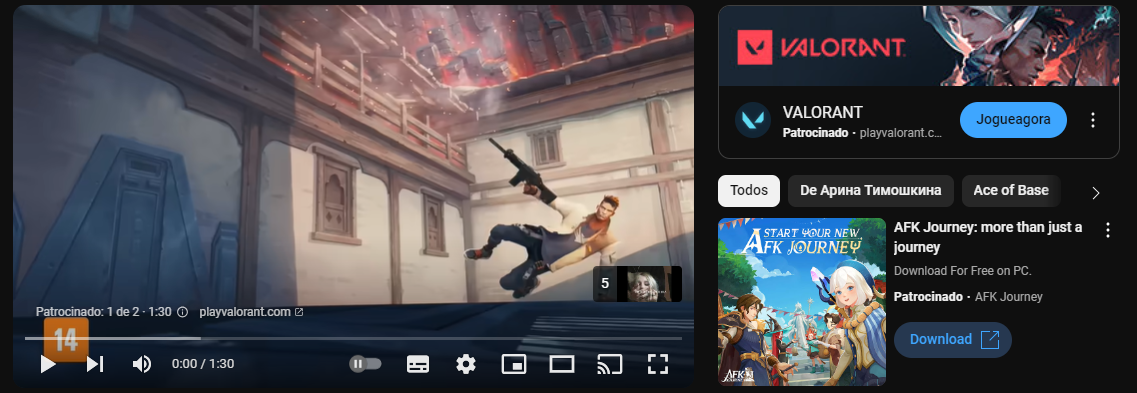Viewport: 1137px width, 393px height.
Task: Open AFK Journey ad options menu
Action: (1107, 231)
